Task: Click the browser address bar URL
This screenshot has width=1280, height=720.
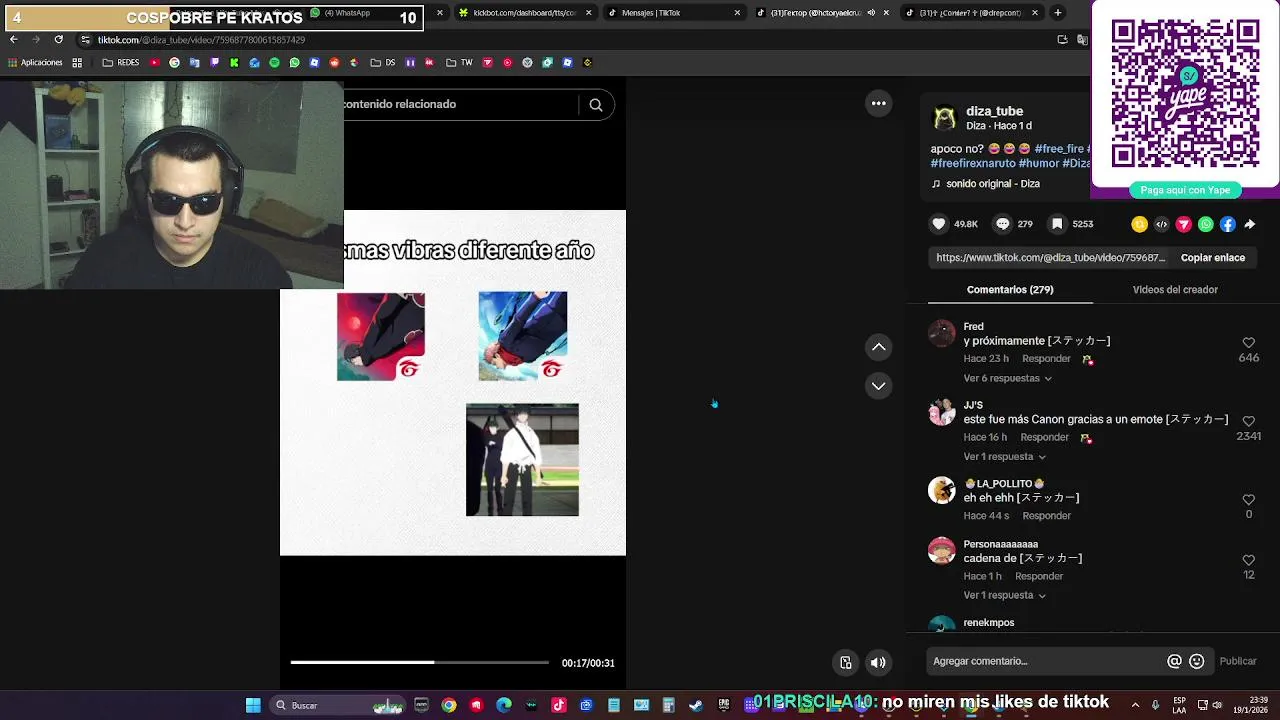Action: [200, 40]
